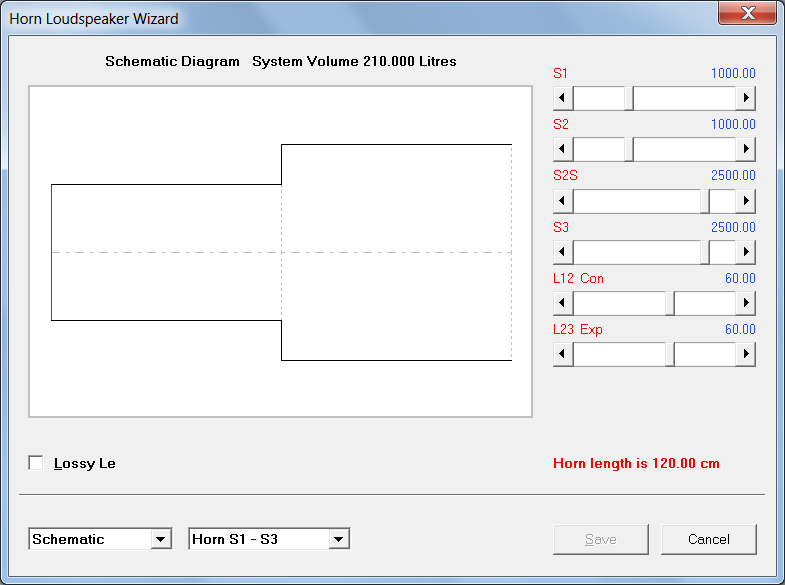Decrease L12 Con with left arrow

point(563,303)
